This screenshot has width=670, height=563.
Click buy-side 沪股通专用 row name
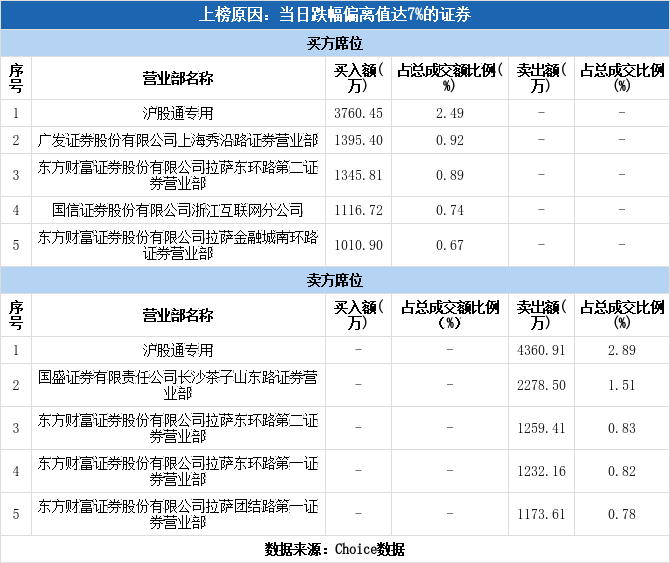coord(178,113)
